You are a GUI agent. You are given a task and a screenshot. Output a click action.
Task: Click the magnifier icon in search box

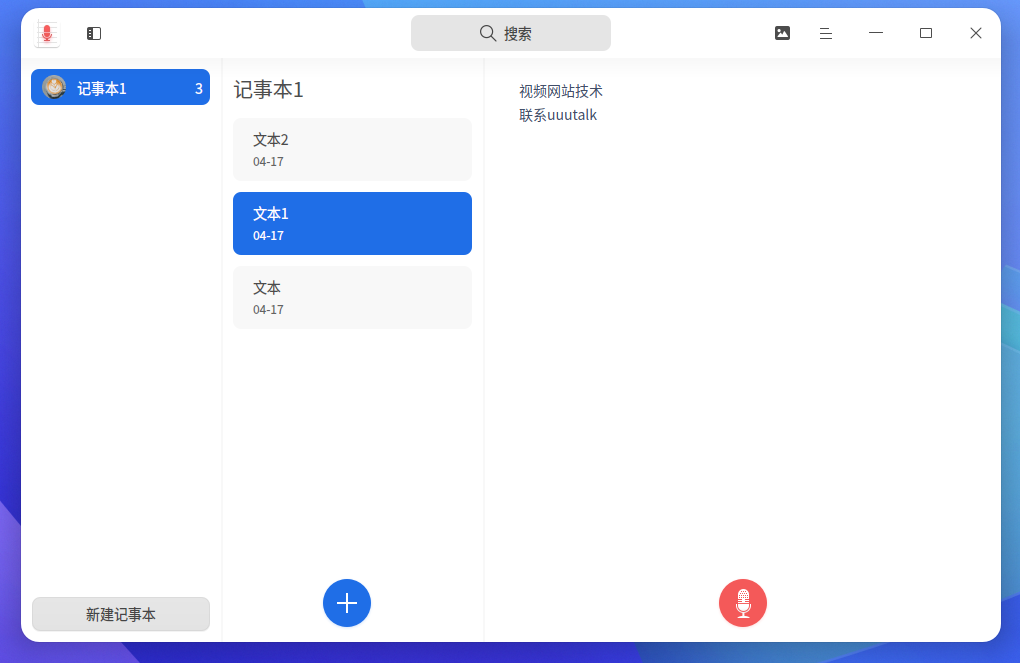coord(488,33)
